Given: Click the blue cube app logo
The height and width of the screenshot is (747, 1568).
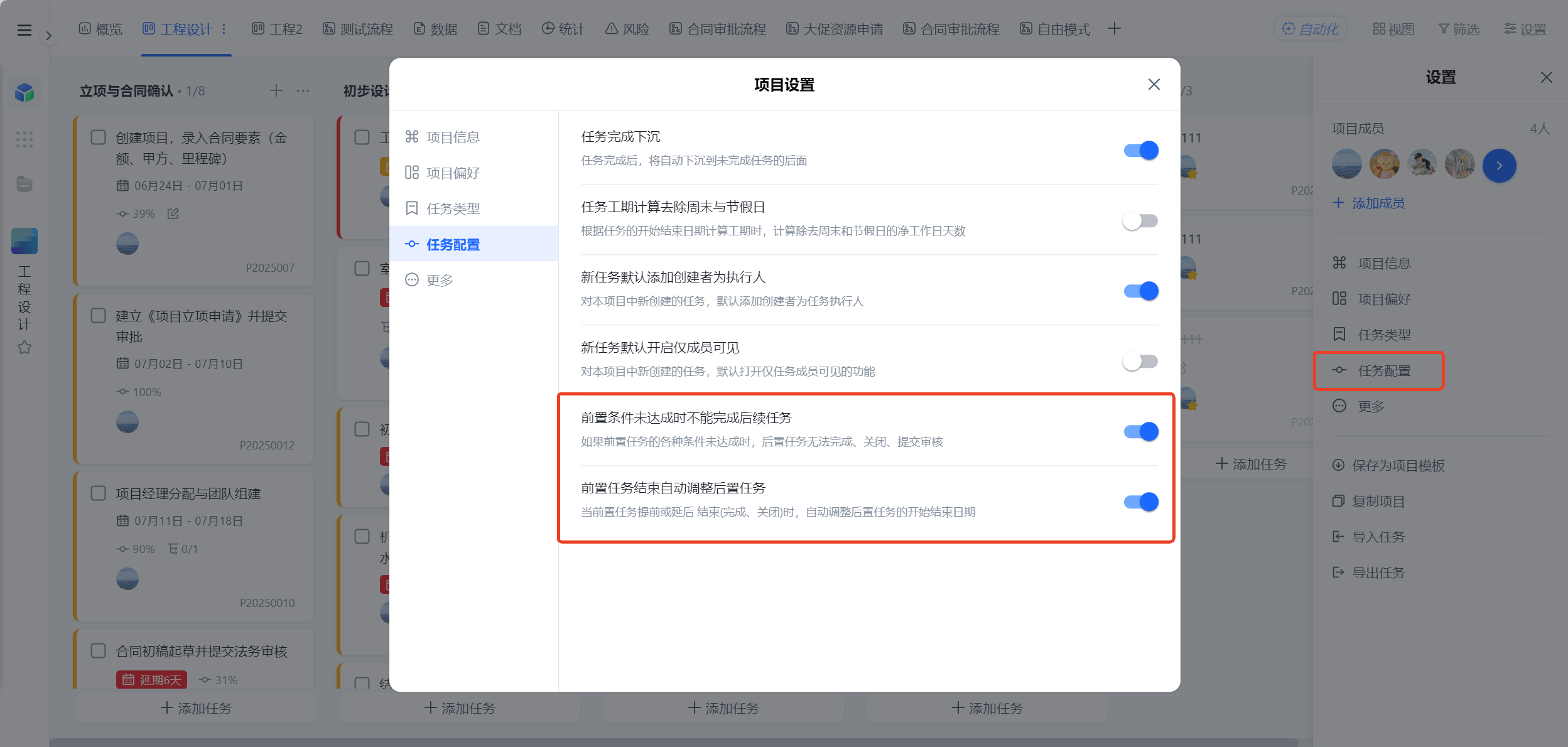Looking at the screenshot, I should pos(24,92).
